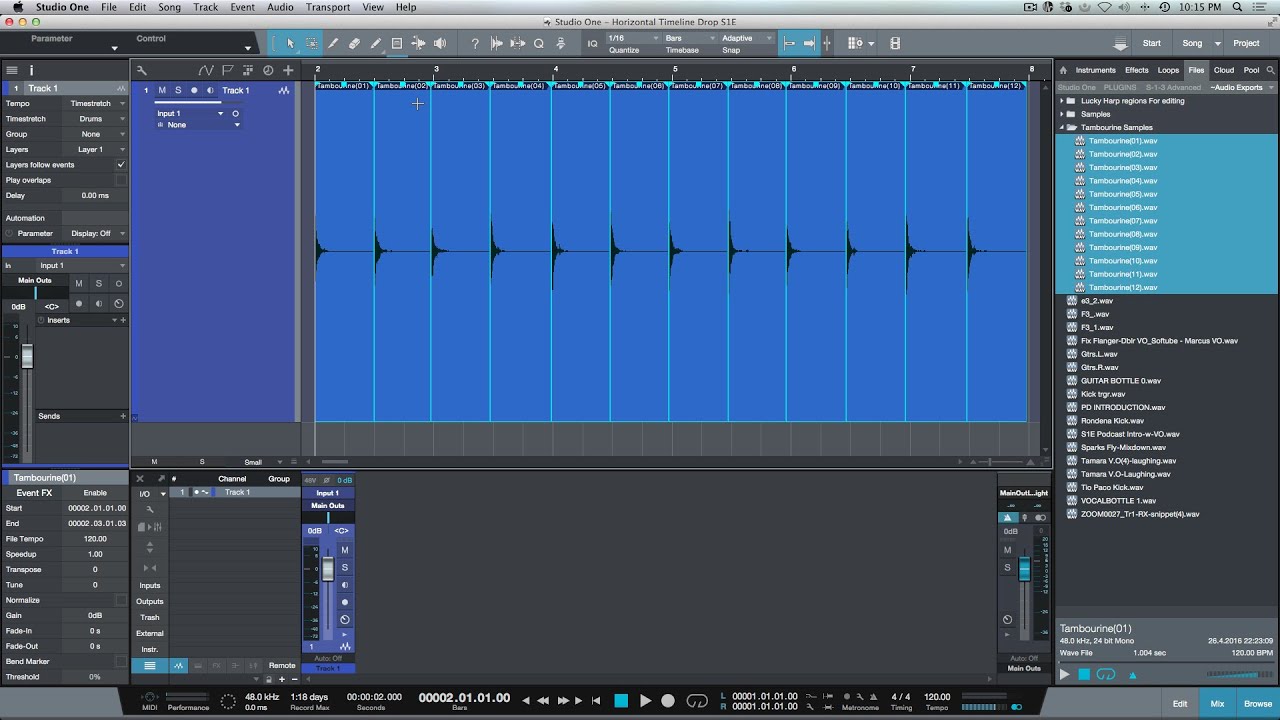Open automation Display: Off dropdown
The height and width of the screenshot is (720, 1280).
[94, 233]
